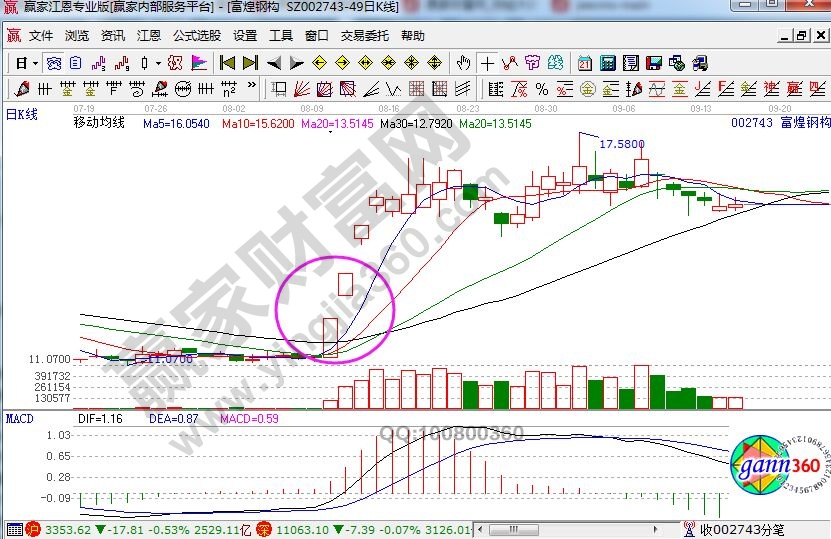Click the 移动均线 indicator label
831x539 pixels.
point(99,123)
